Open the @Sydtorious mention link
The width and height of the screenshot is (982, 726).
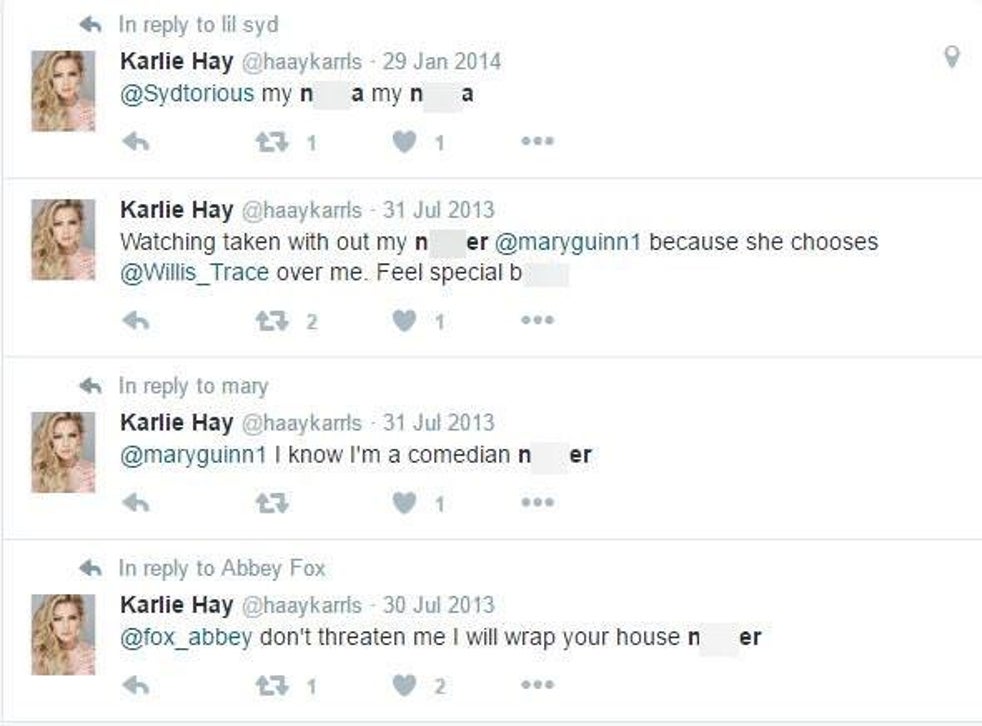point(187,93)
